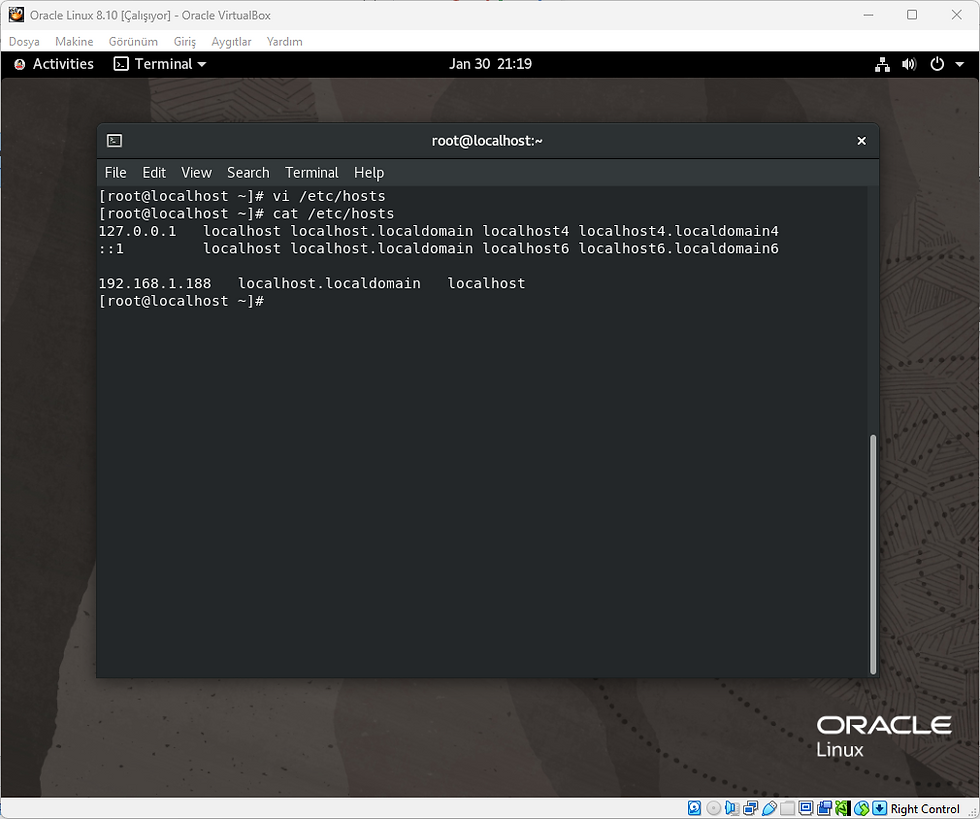Click the GNOME power icon
Screen dimensions: 980x819
pyautogui.click(x=937, y=64)
